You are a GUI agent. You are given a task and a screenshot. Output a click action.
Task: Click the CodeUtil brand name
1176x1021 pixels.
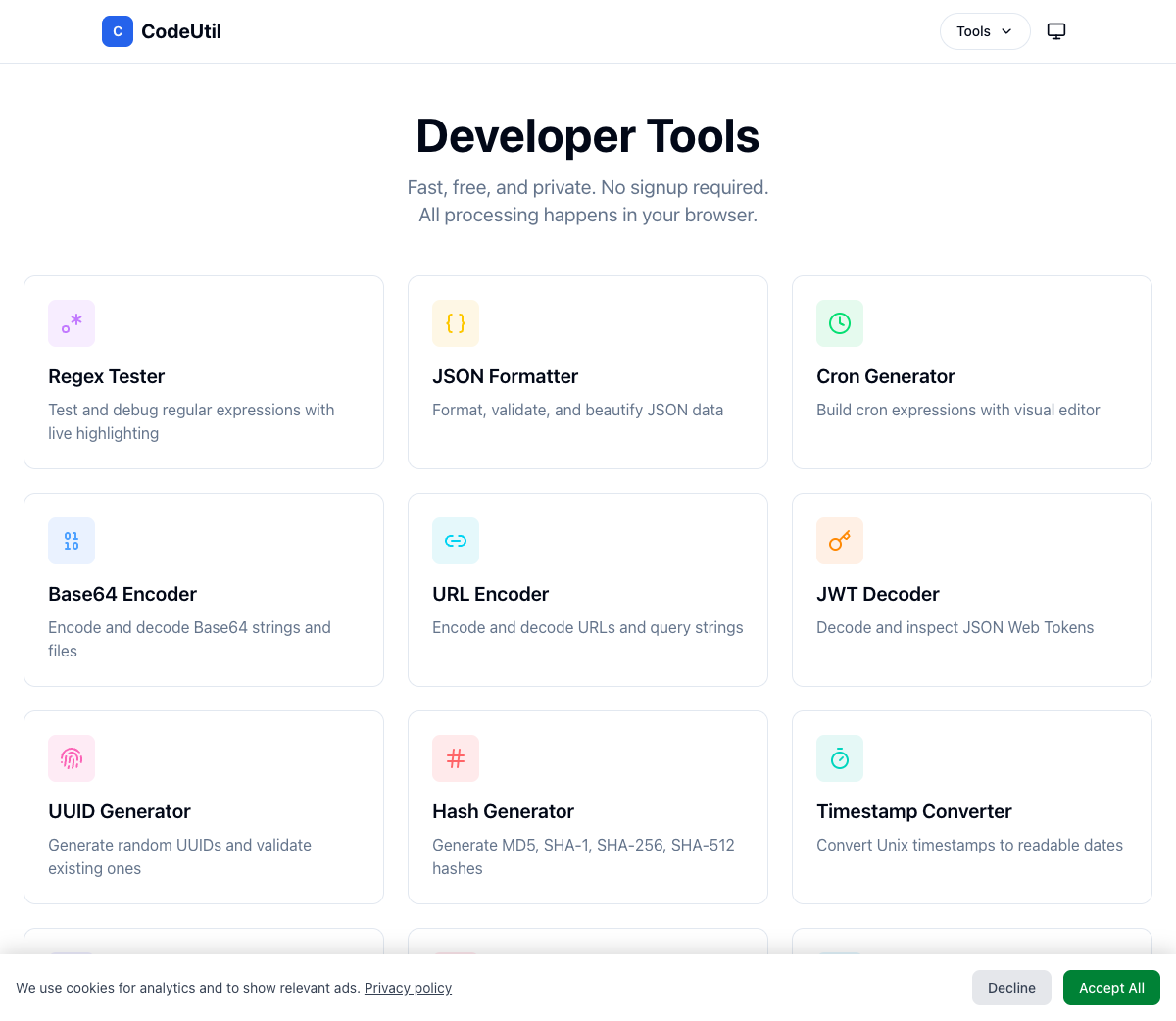point(181,31)
